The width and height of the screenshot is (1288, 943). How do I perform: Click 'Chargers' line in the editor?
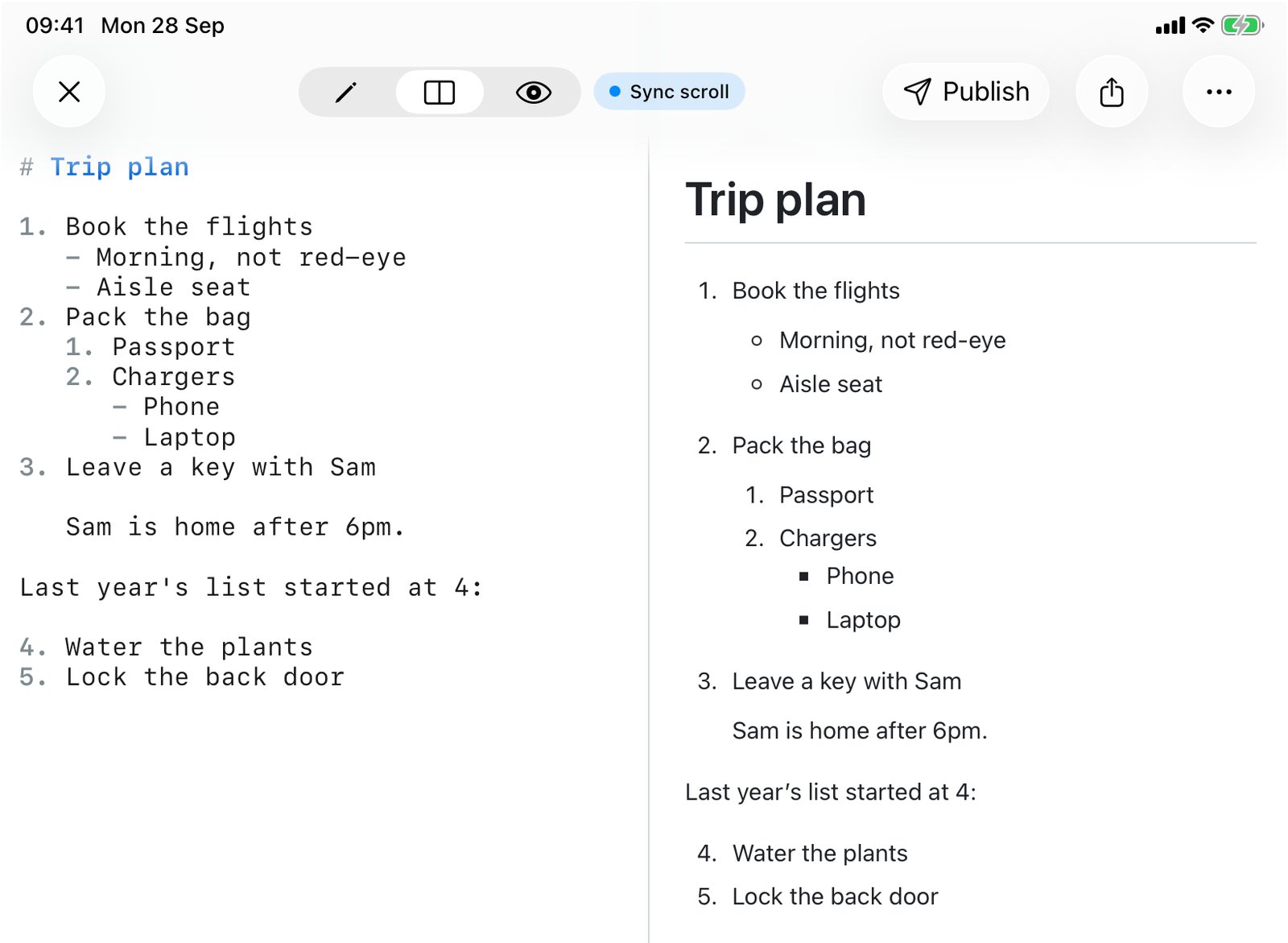pyautogui.click(x=174, y=376)
